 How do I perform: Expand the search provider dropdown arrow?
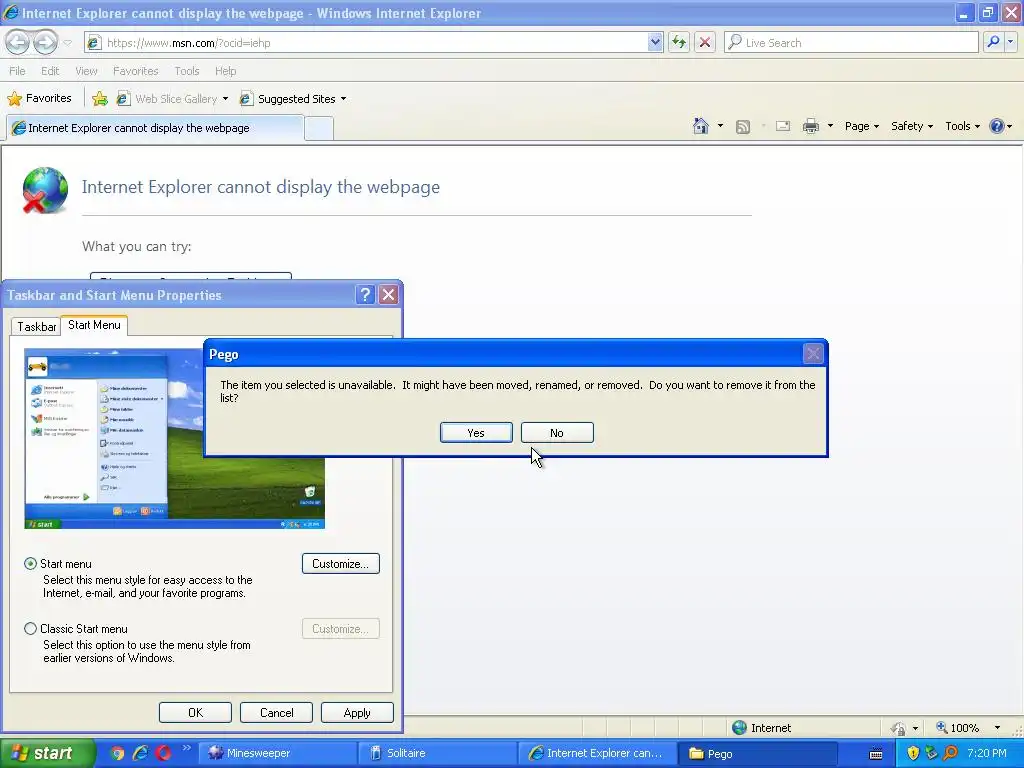click(1010, 42)
